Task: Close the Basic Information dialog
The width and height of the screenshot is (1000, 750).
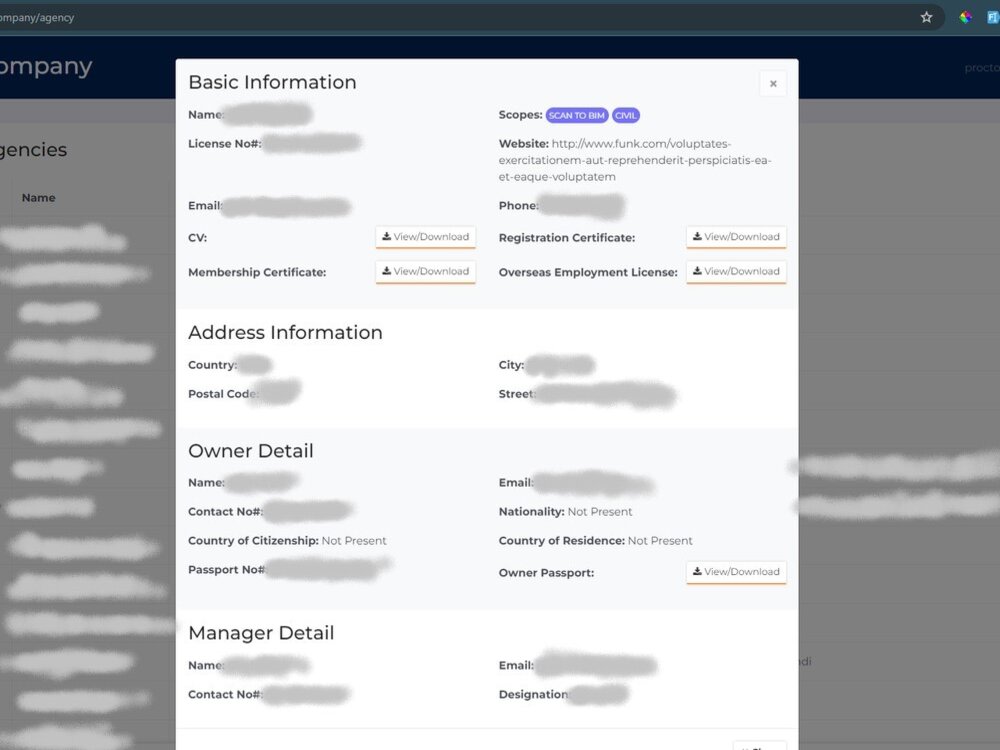Action: click(772, 83)
